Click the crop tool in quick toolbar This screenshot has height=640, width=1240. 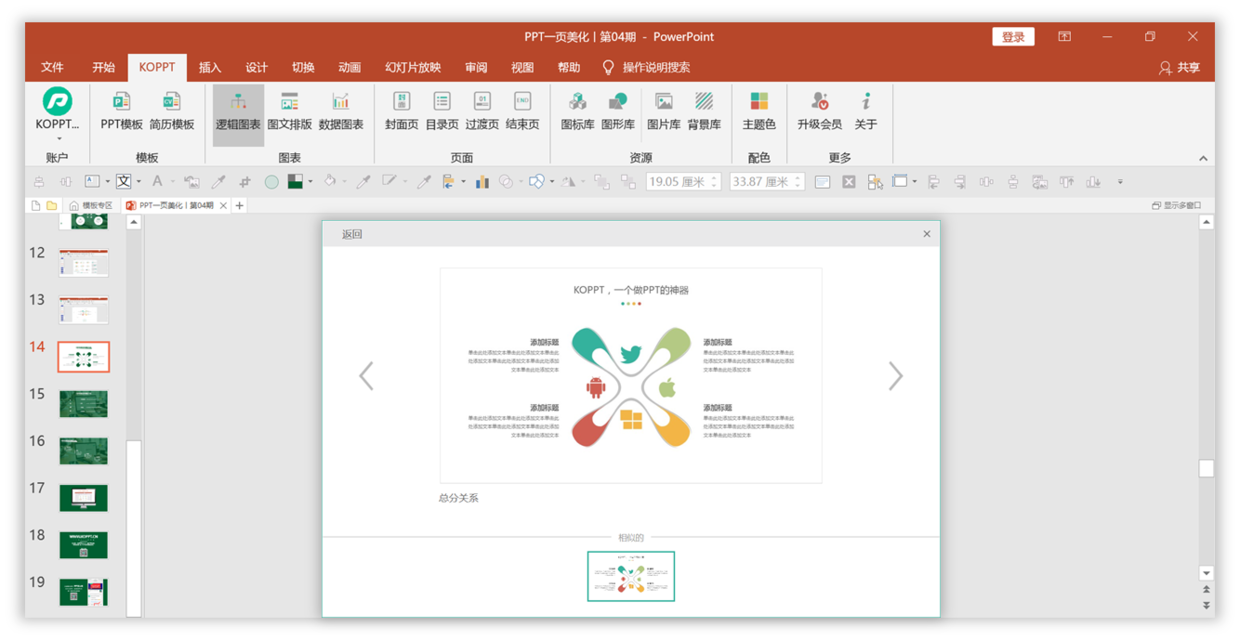pos(245,182)
